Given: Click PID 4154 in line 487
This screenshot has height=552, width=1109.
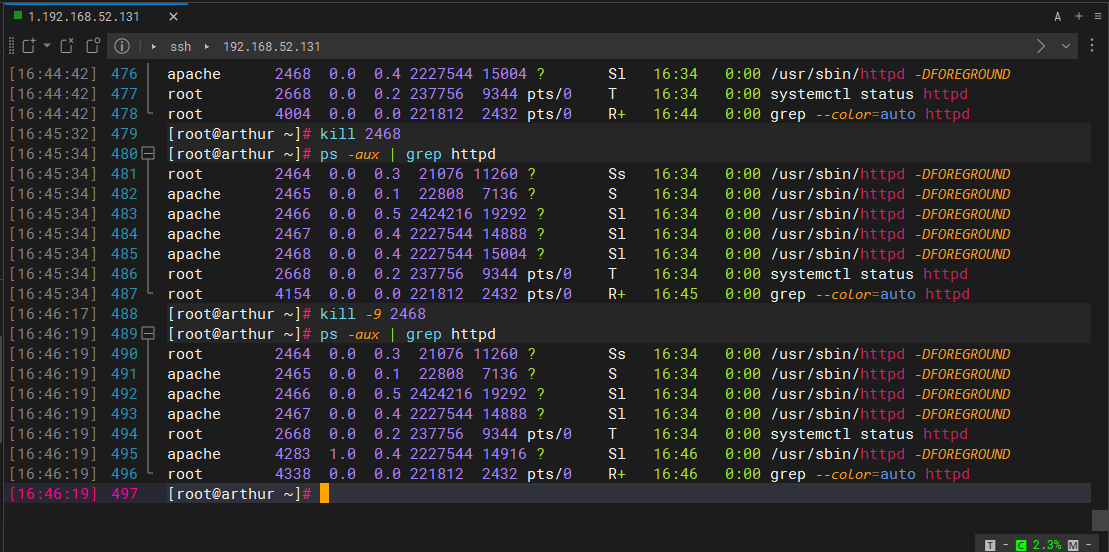Looking at the screenshot, I should click(x=293, y=294).
